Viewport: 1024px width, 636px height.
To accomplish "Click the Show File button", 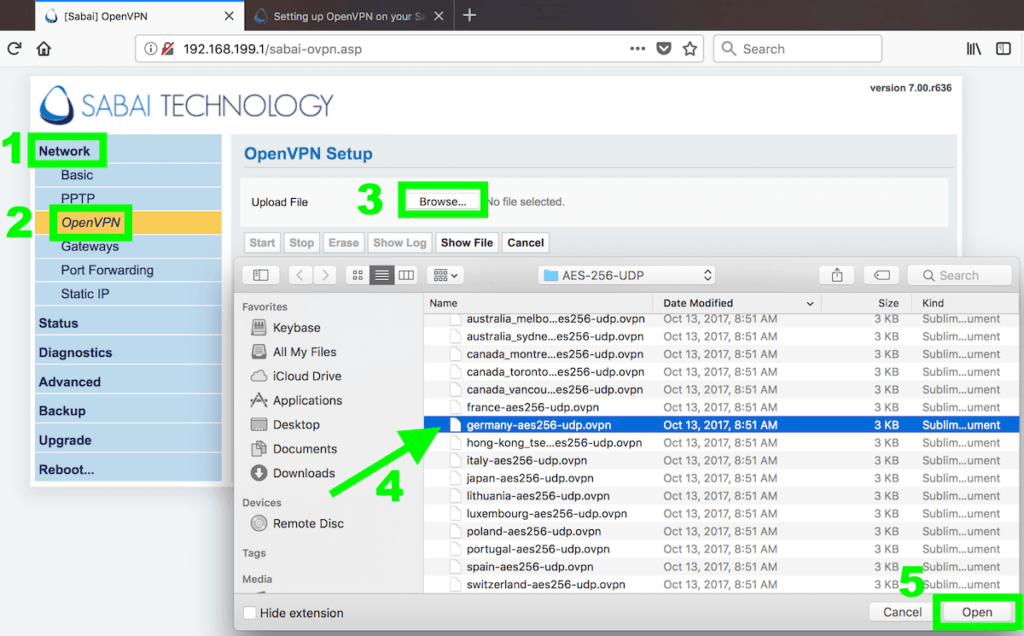I will coord(467,242).
